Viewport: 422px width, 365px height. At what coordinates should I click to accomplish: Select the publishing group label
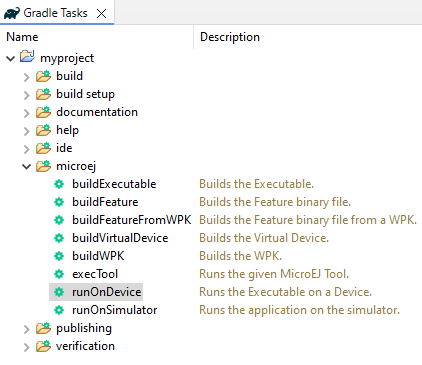(84, 328)
